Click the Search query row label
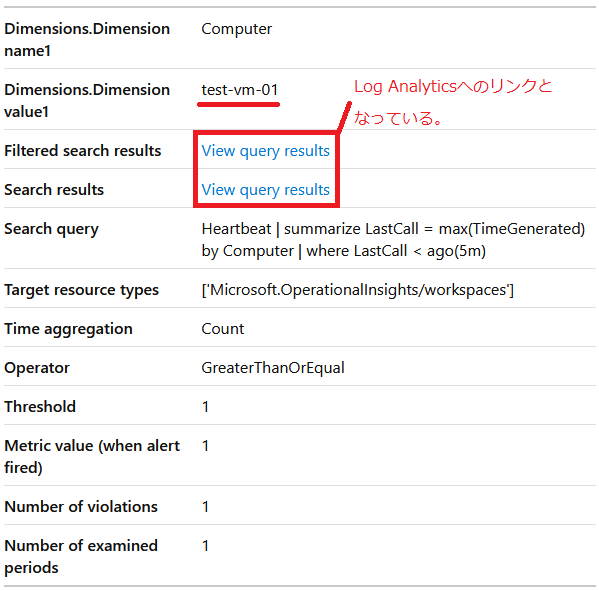Viewport: 599px width, 591px height. click(52, 229)
